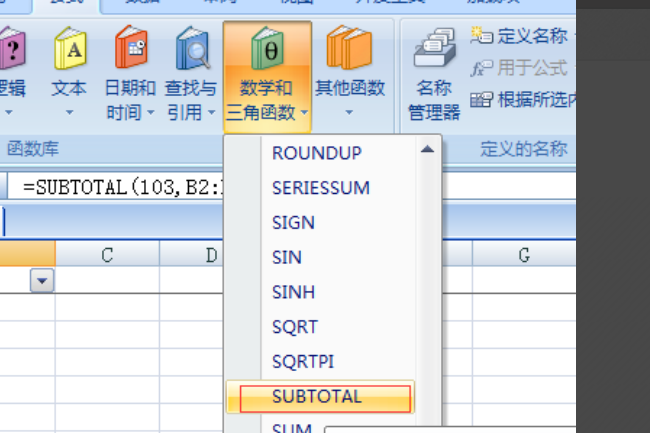Open the Text (文本) functions book icon
This screenshot has width=650, height=433.
pos(69,47)
